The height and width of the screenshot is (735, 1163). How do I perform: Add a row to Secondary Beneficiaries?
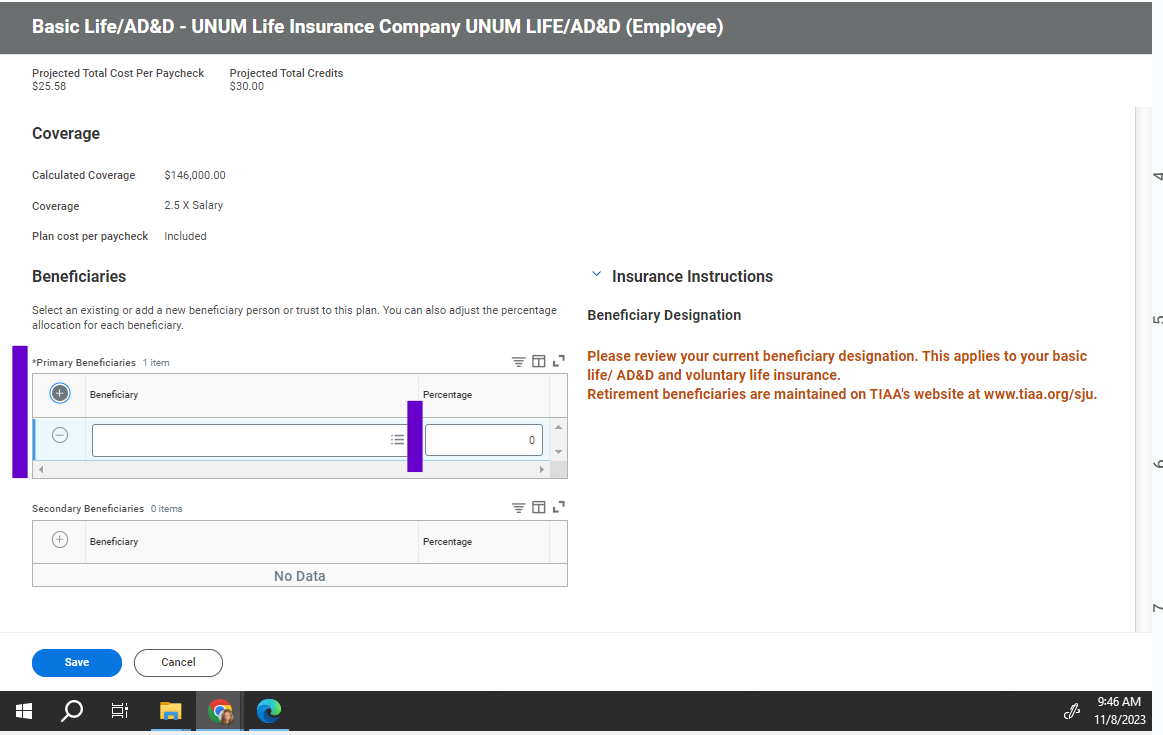[60, 540]
